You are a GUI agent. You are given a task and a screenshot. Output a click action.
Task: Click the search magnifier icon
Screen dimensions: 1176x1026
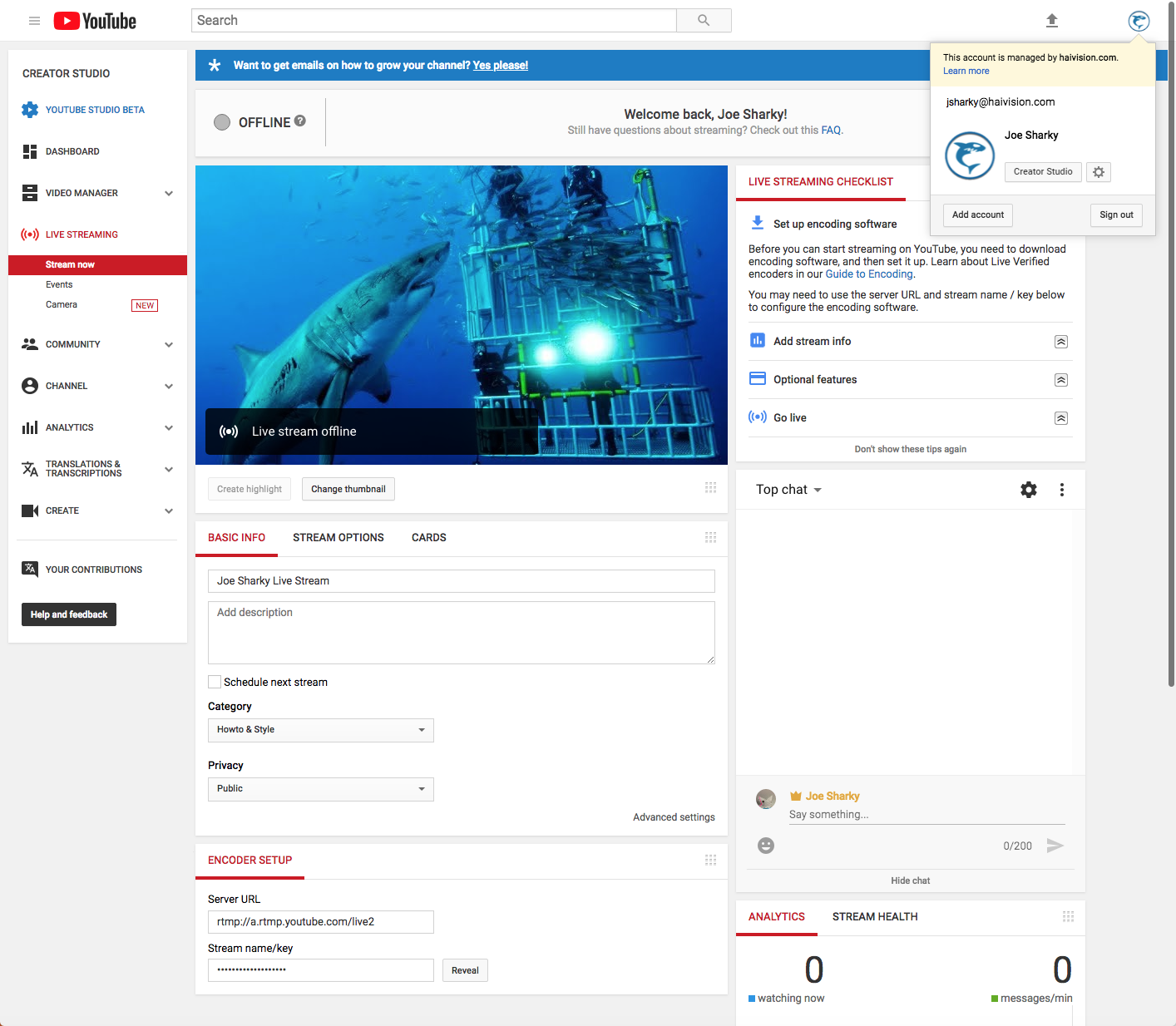[x=704, y=21]
